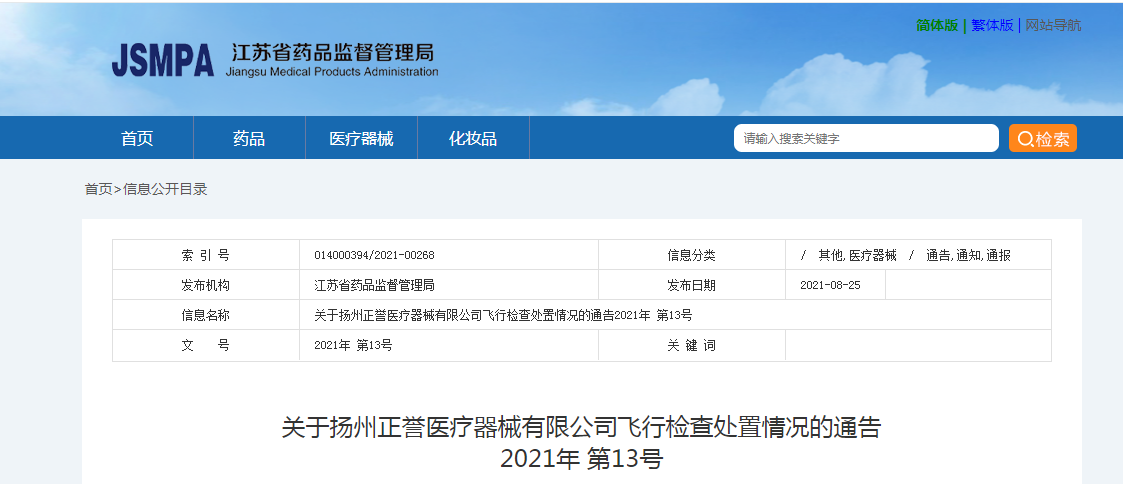Click publish date 2021-08-25

[x=830, y=285]
